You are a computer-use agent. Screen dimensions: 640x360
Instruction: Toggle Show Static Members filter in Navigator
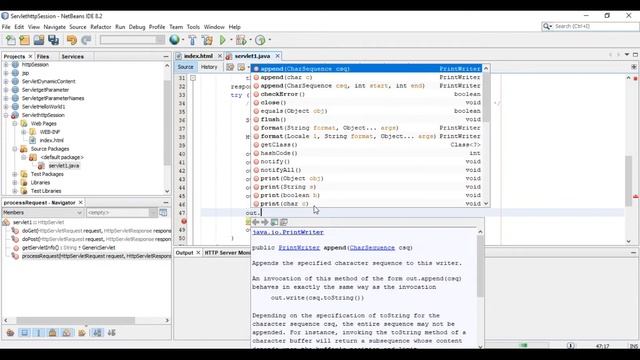pyautogui.click(x=39, y=333)
